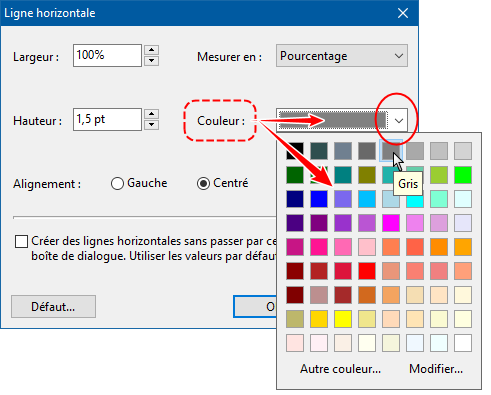Viewport: 491px width, 395px height.
Task: Select the Centré alignment radio button
Action: click(x=203, y=183)
